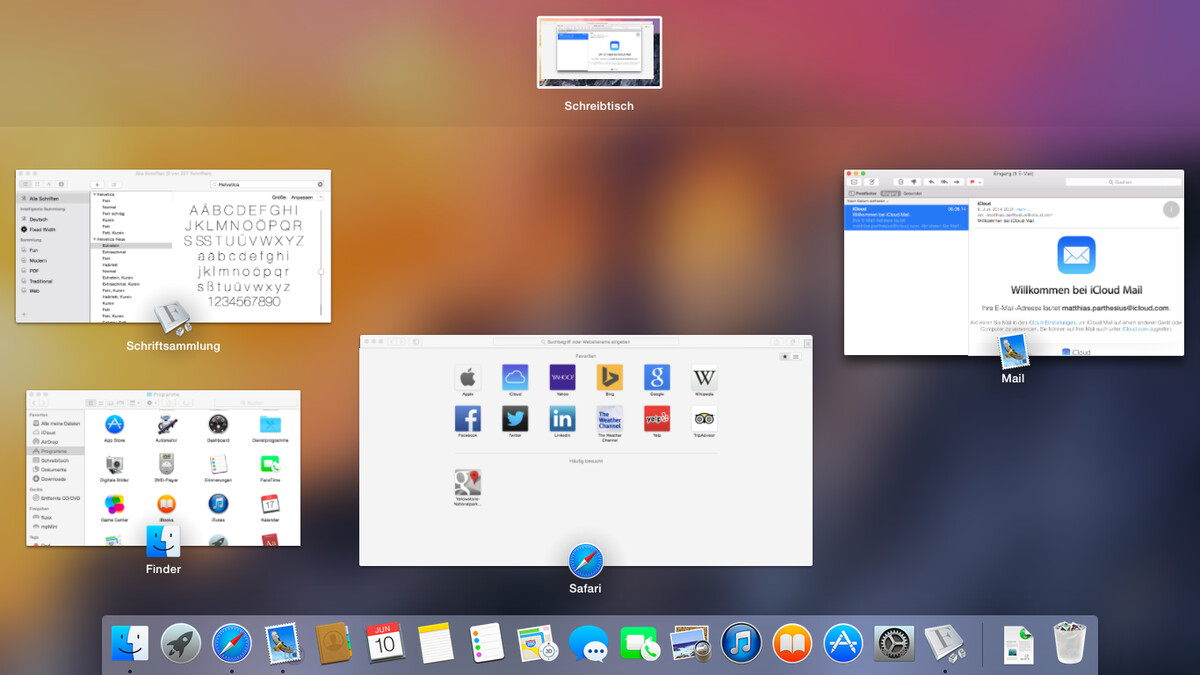
Task: Open the Yelp favorite in Safari
Action: point(656,418)
